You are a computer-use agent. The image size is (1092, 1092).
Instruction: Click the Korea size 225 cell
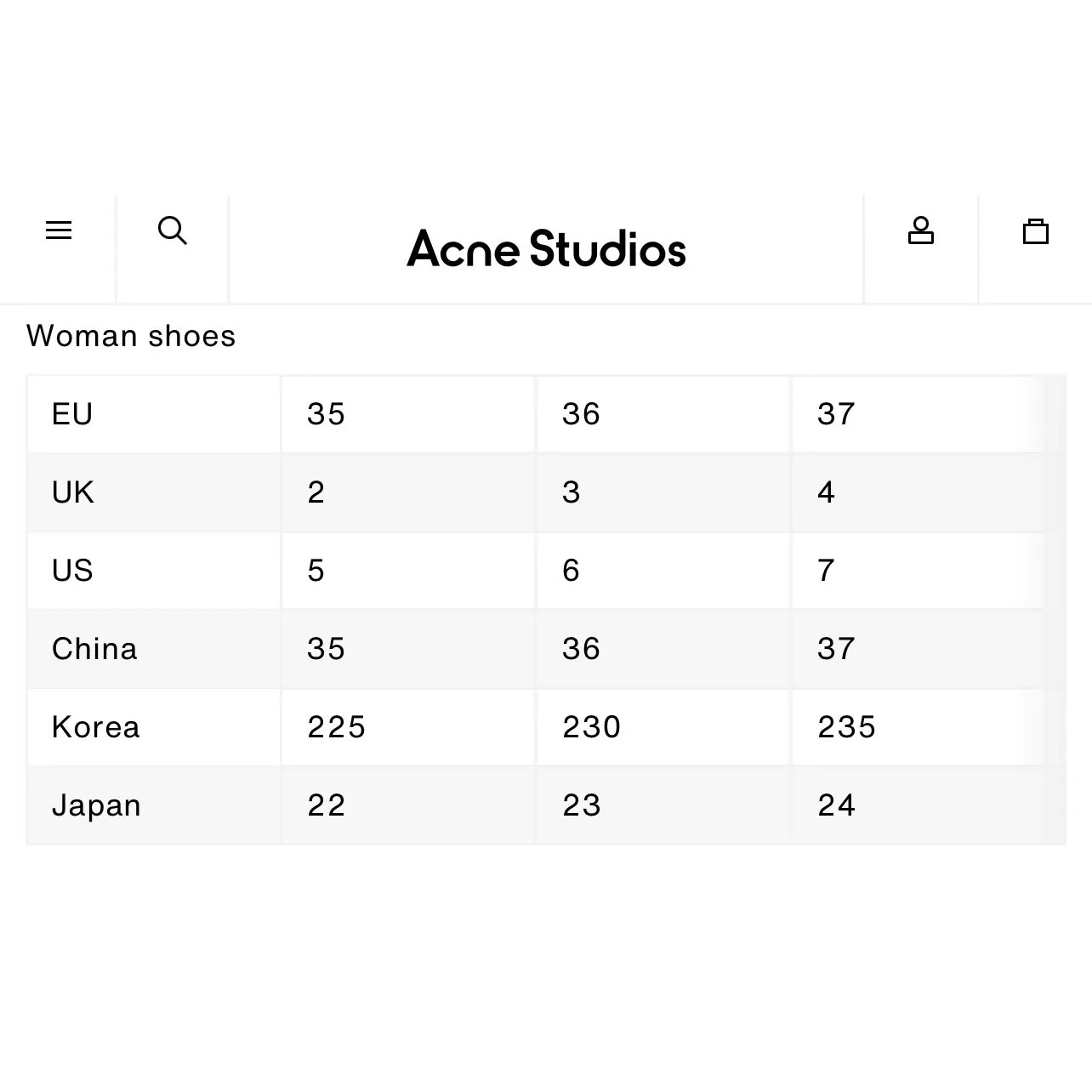337,727
